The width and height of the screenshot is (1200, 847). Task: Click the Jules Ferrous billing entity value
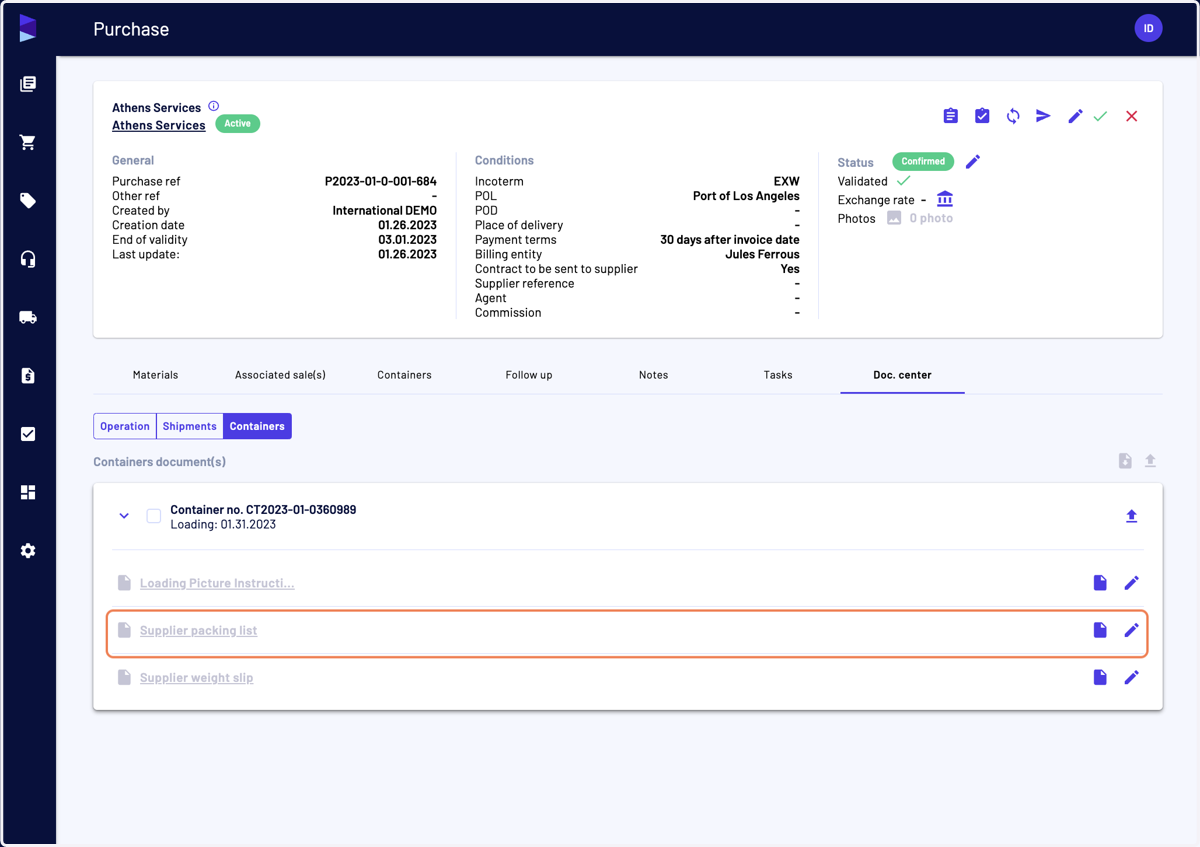click(762, 254)
